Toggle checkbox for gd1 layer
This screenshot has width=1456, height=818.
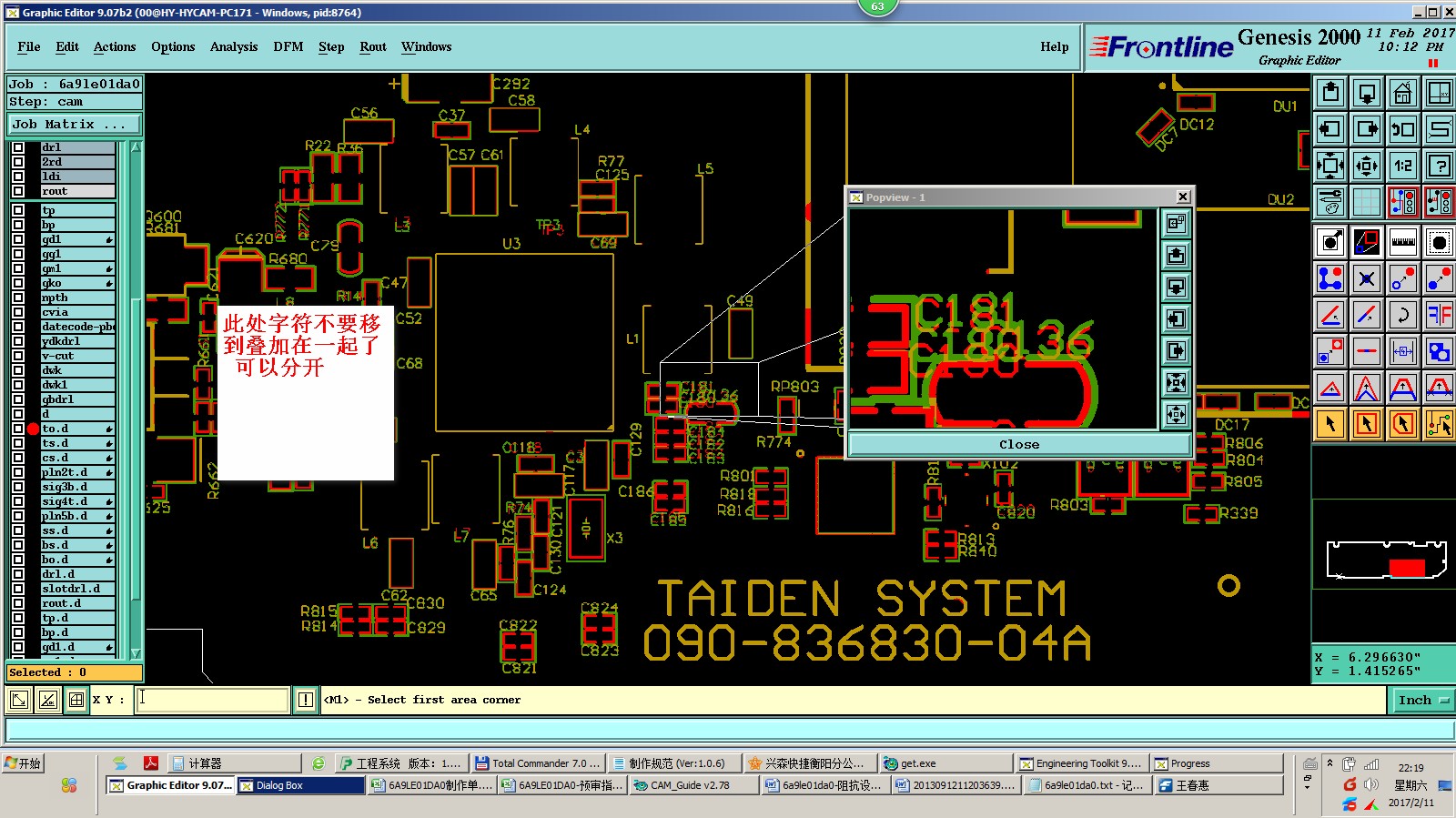click(18, 239)
